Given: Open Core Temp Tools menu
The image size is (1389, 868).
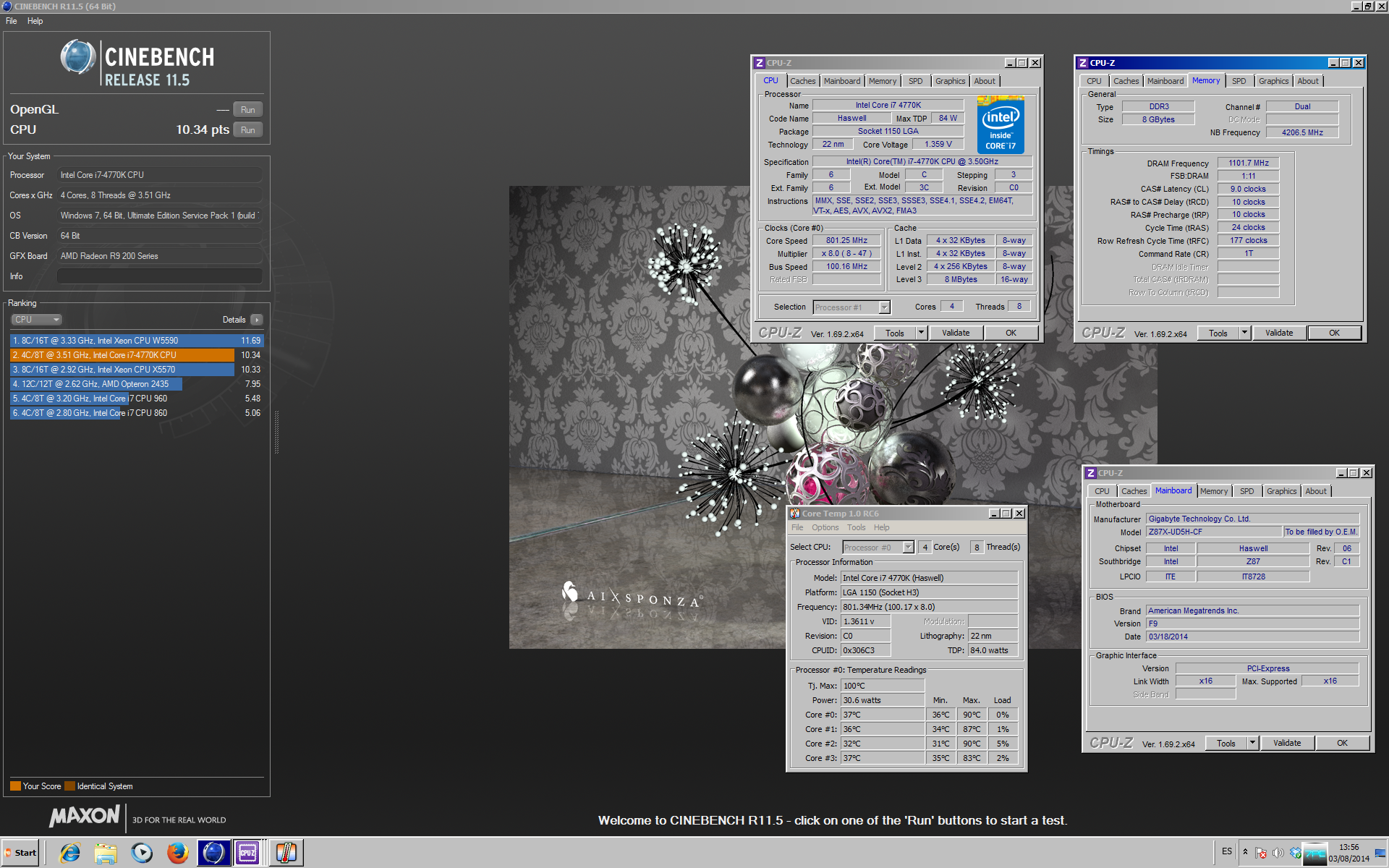Looking at the screenshot, I should click(x=856, y=527).
